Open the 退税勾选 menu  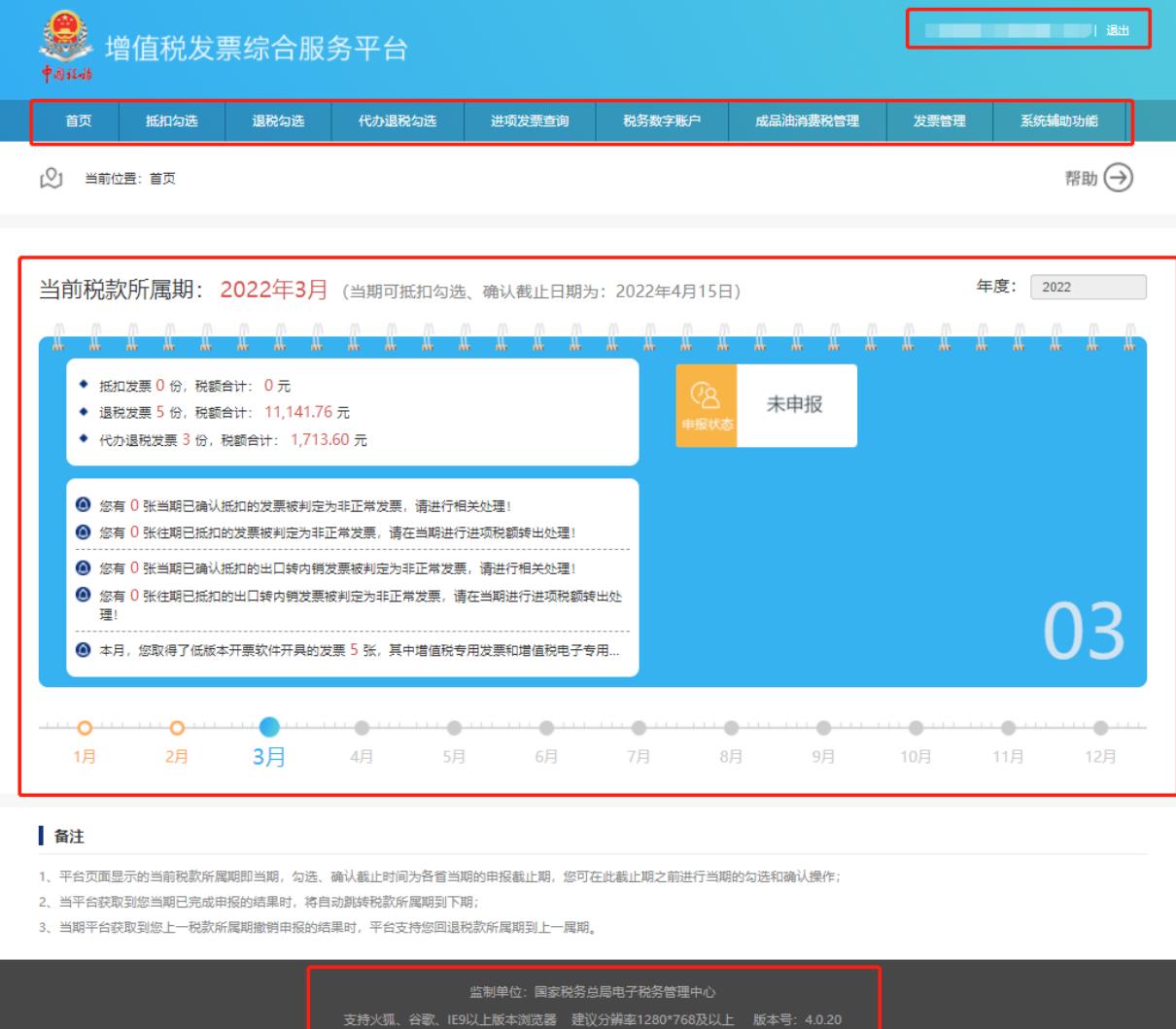[x=278, y=121]
